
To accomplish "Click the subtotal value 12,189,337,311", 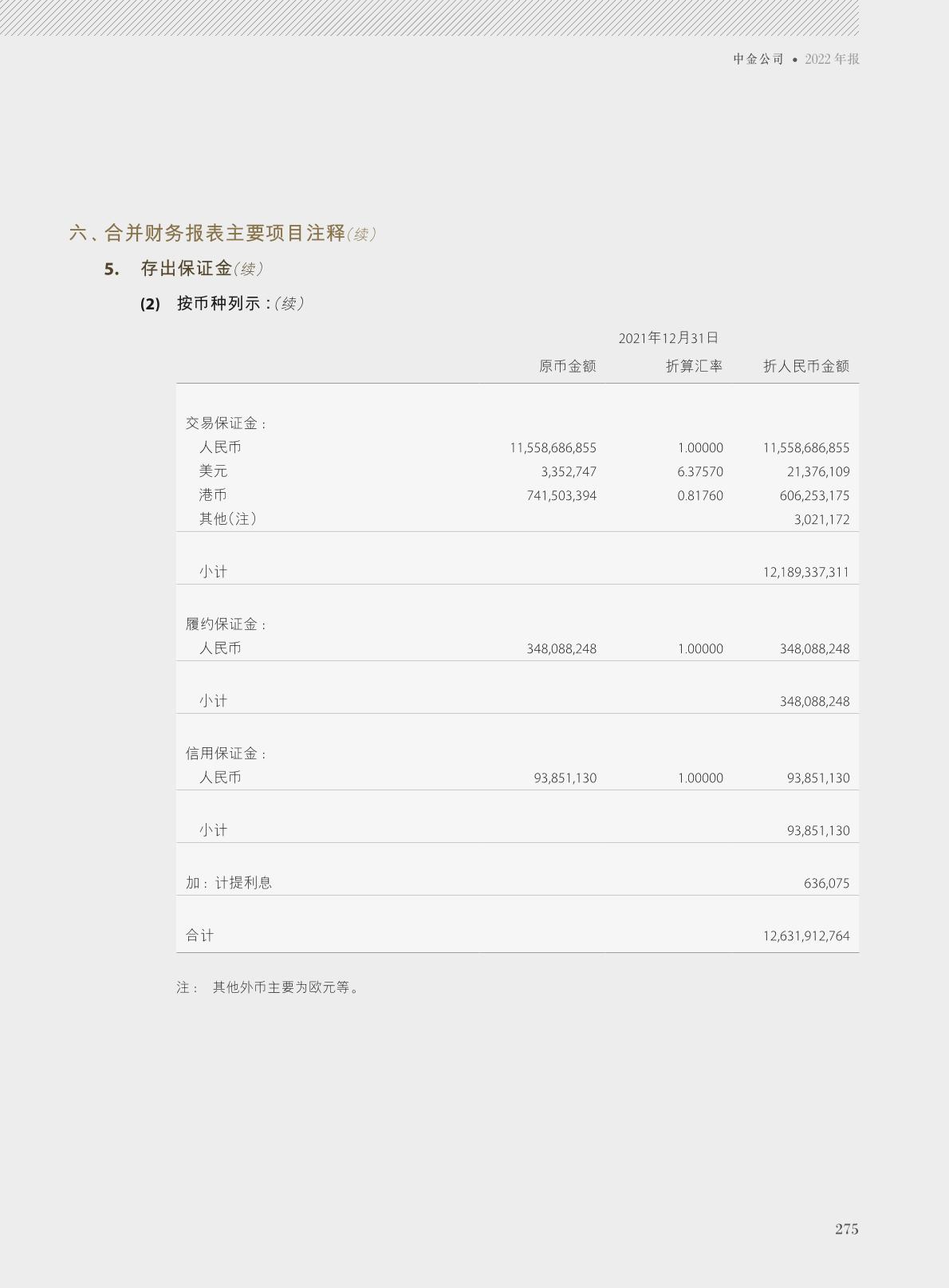I will [805, 573].
